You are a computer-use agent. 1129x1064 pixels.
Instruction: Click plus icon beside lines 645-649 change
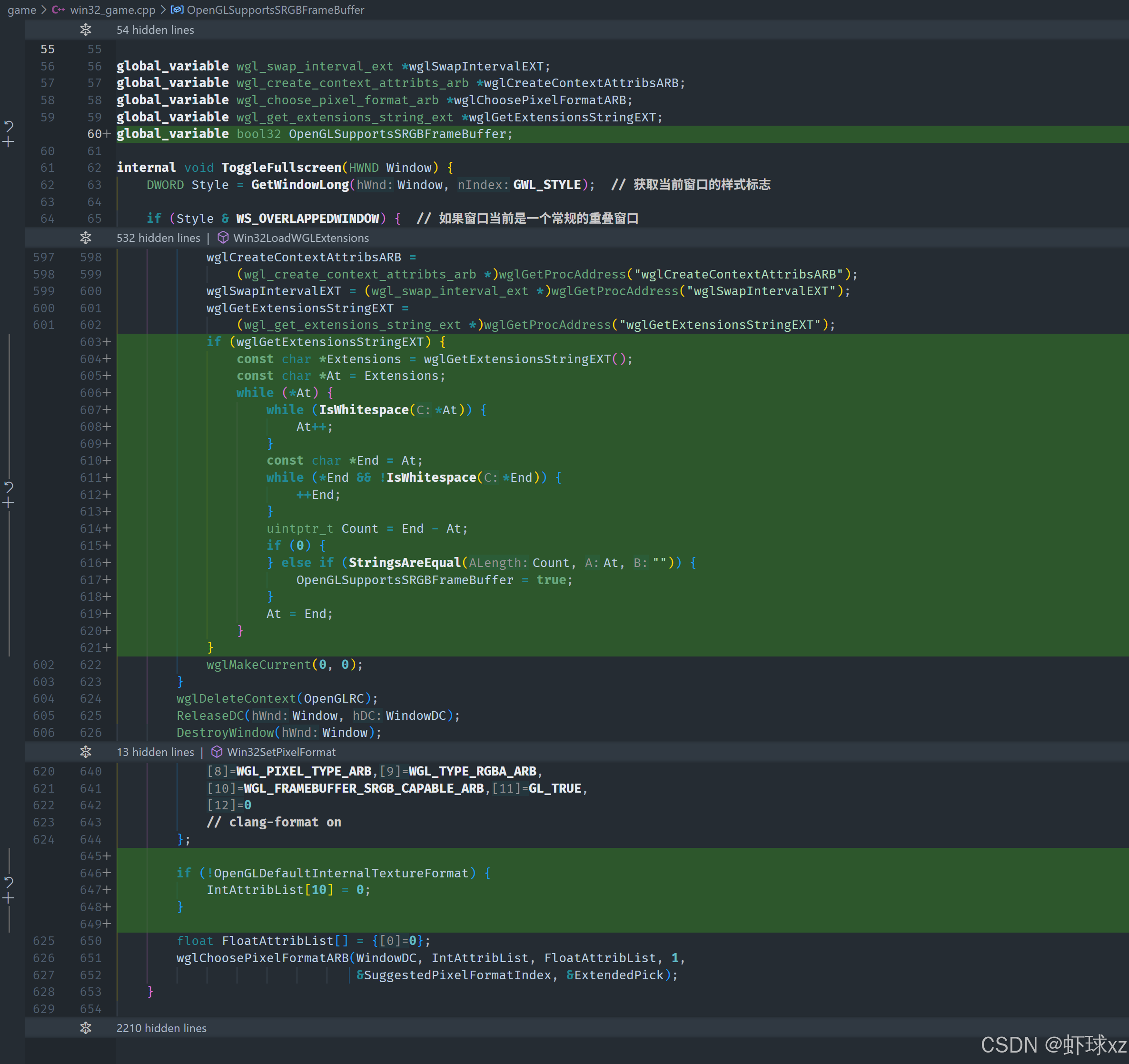pyautogui.click(x=9, y=898)
